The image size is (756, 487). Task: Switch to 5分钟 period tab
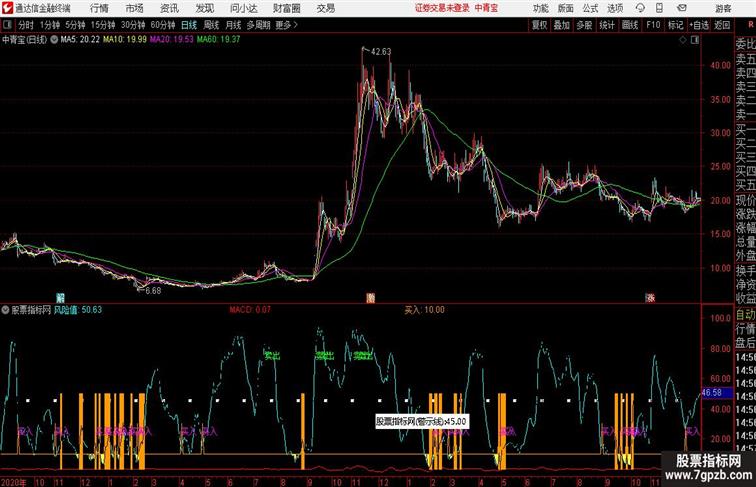click(75, 25)
